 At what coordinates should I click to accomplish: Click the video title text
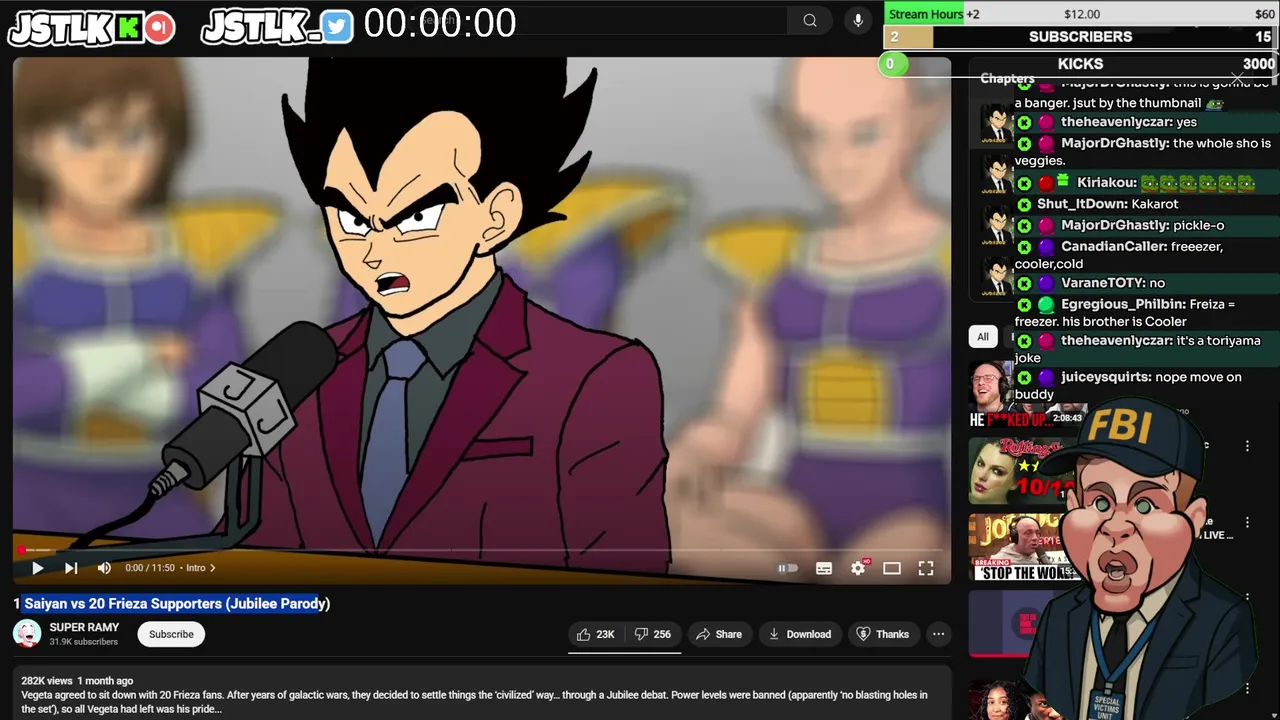[172, 603]
